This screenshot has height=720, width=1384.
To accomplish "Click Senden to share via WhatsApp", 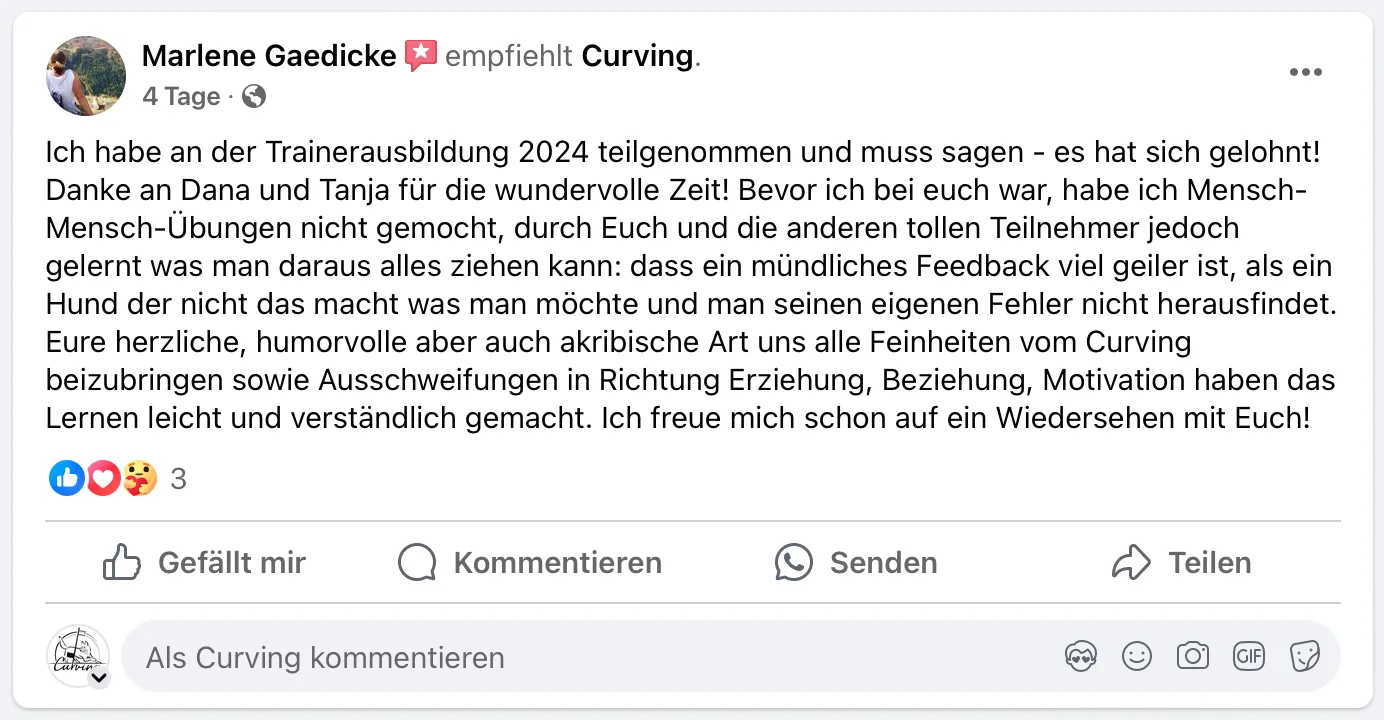I will click(x=856, y=563).
